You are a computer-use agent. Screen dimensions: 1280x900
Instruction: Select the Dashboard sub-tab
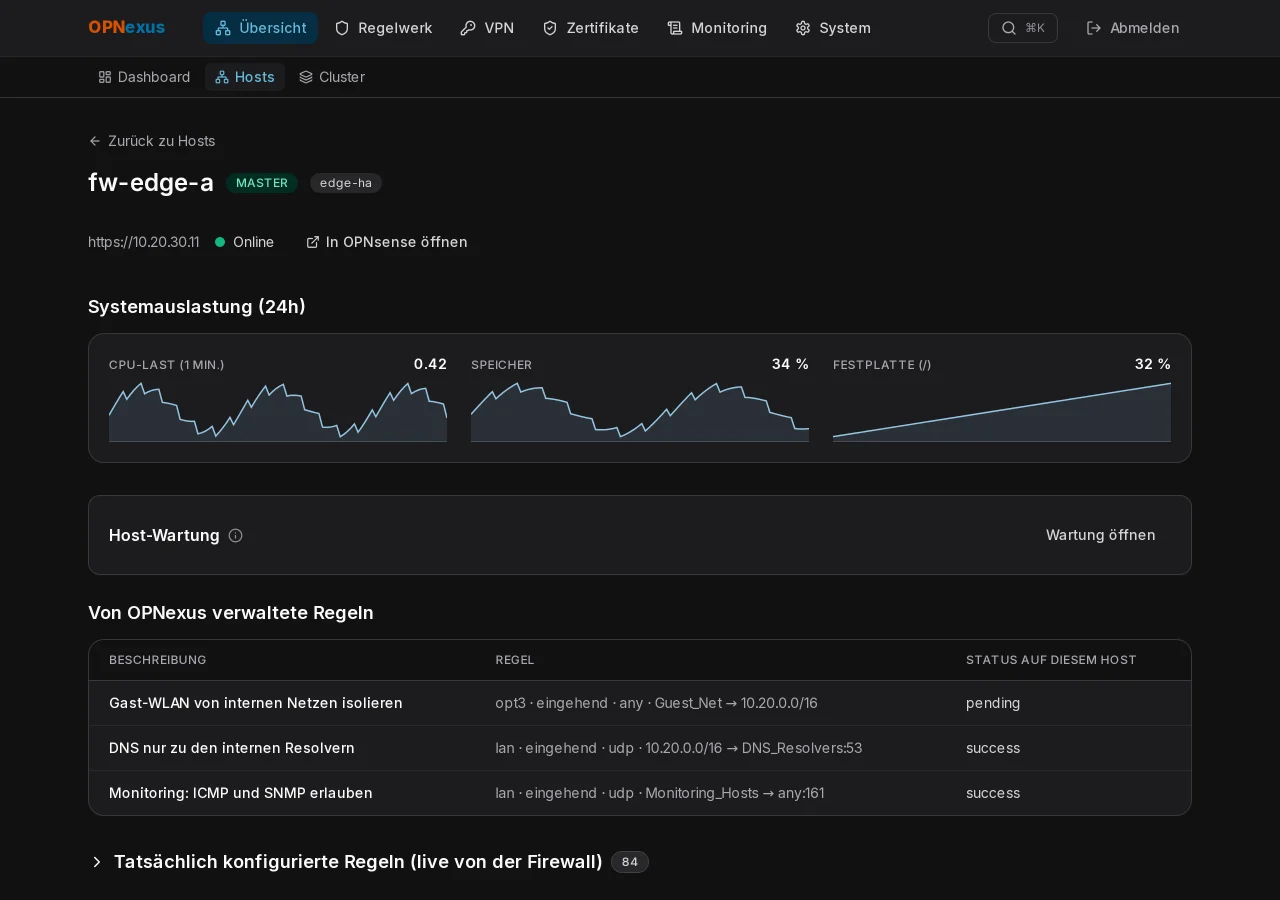144,77
